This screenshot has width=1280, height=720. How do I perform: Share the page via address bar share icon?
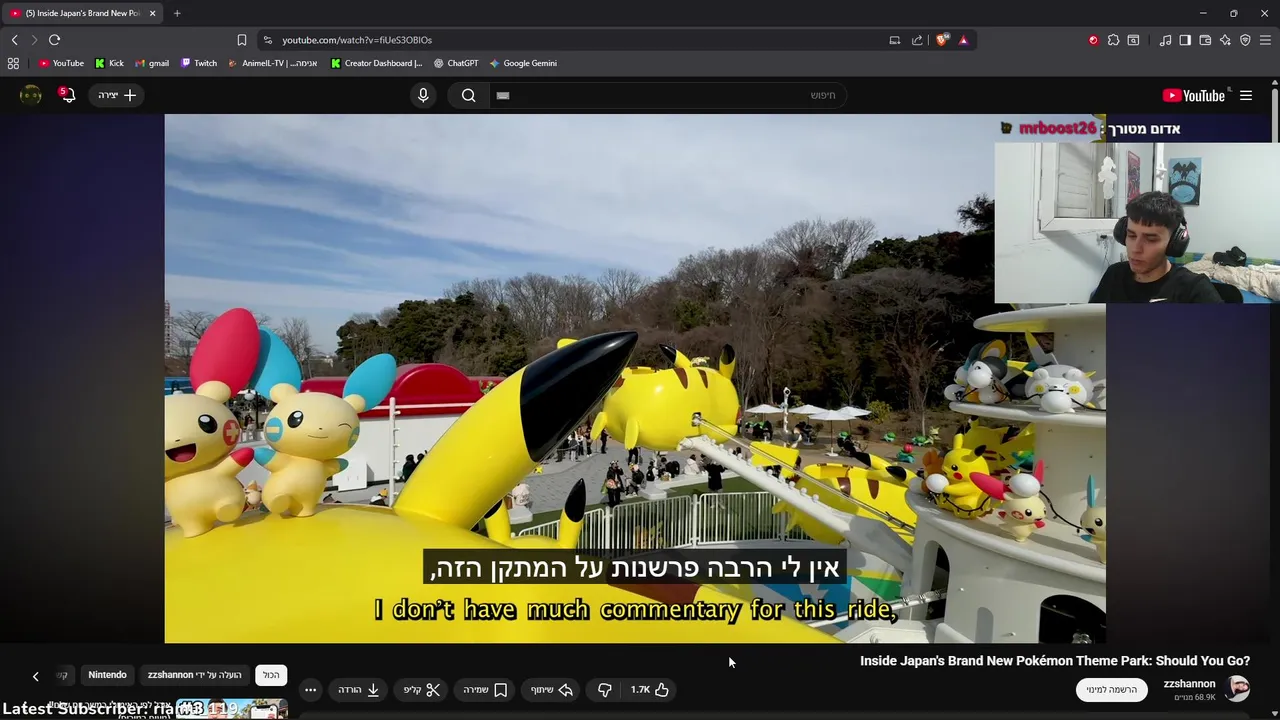point(917,40)
